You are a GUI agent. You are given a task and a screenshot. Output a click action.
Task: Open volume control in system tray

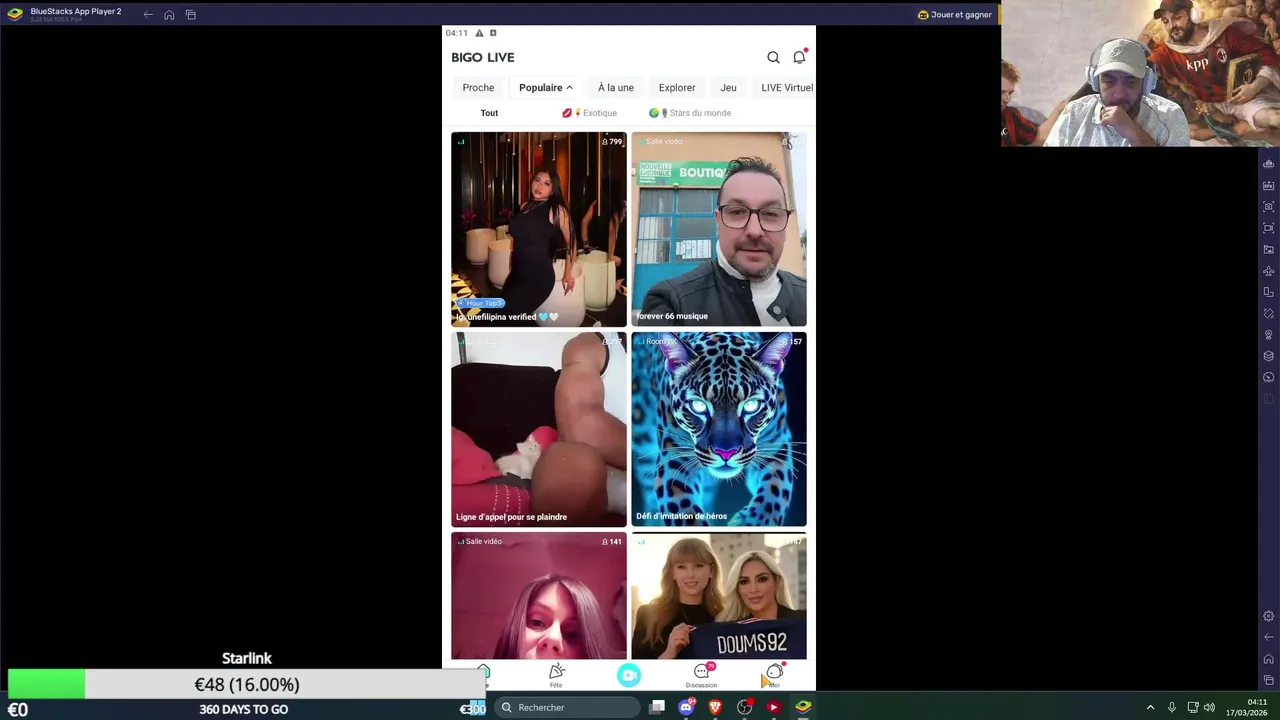pos(1209,708)
